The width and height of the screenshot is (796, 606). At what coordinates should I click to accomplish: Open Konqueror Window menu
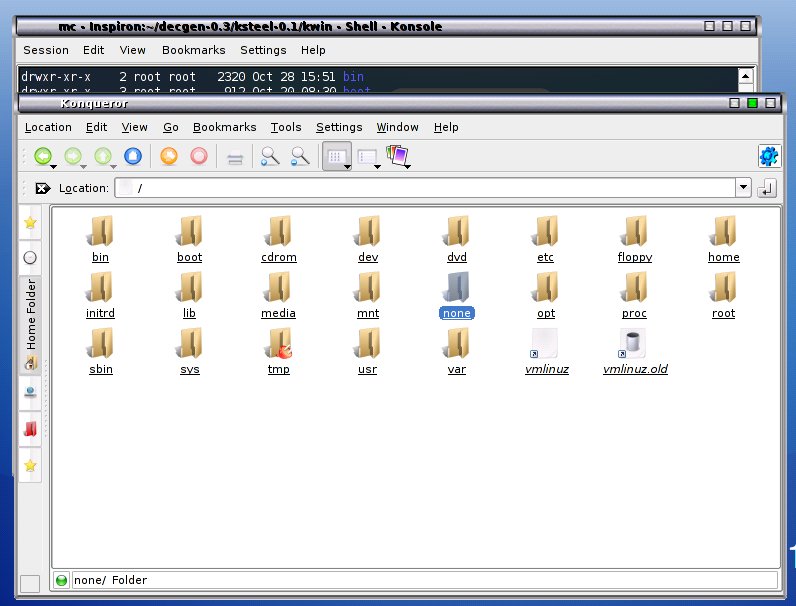[397, 127]
